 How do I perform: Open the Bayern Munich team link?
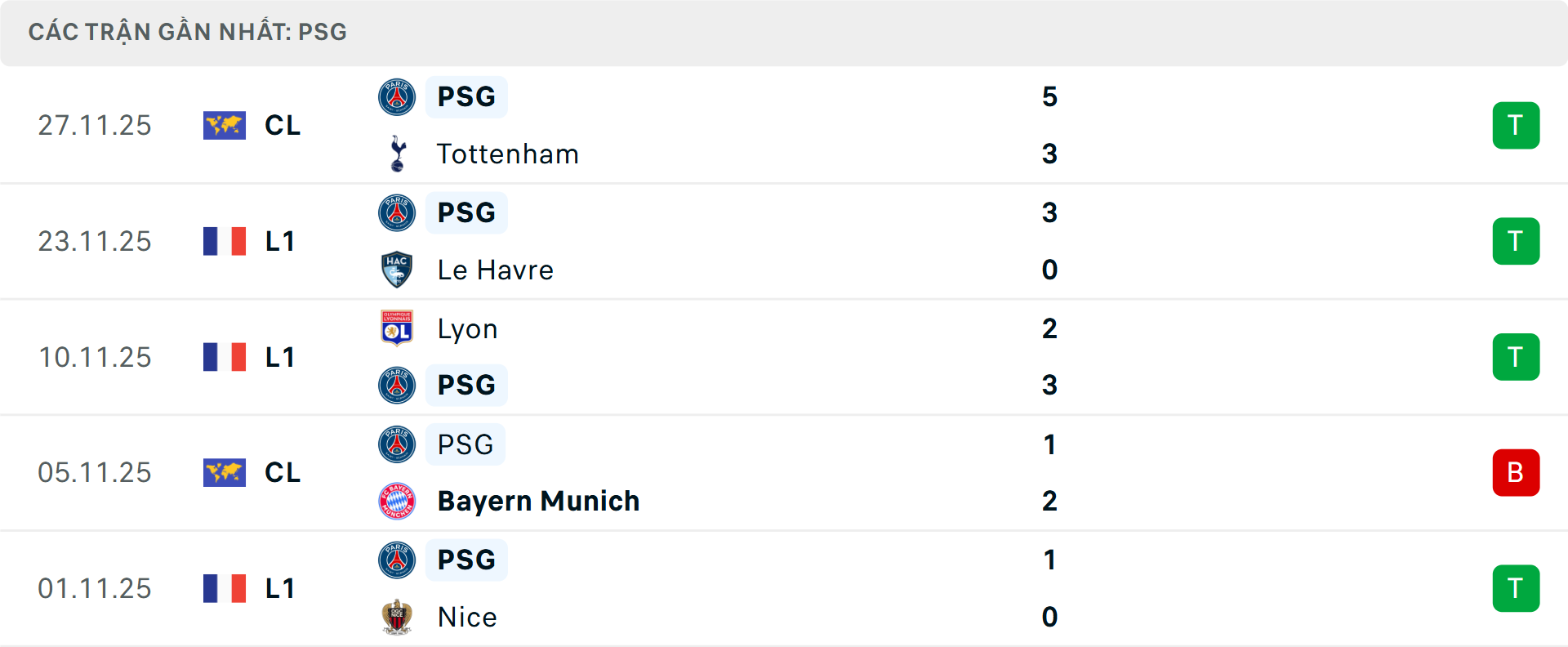point(538,501)
